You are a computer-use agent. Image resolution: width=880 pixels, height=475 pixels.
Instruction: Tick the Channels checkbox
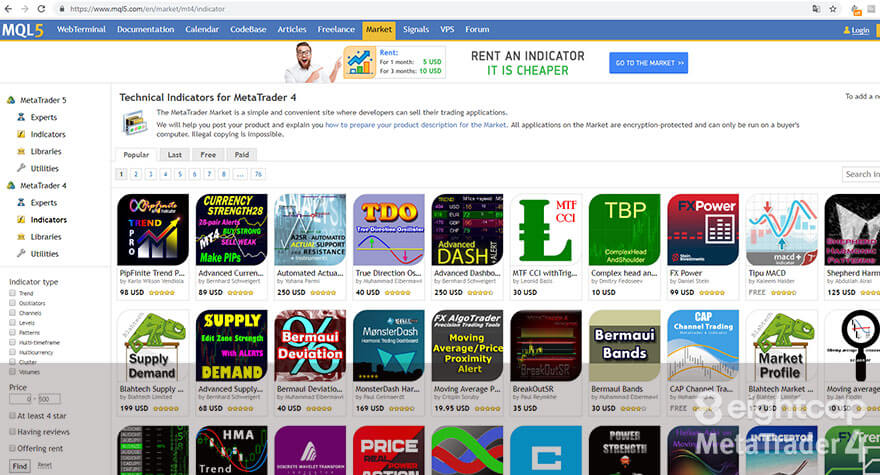12,313
